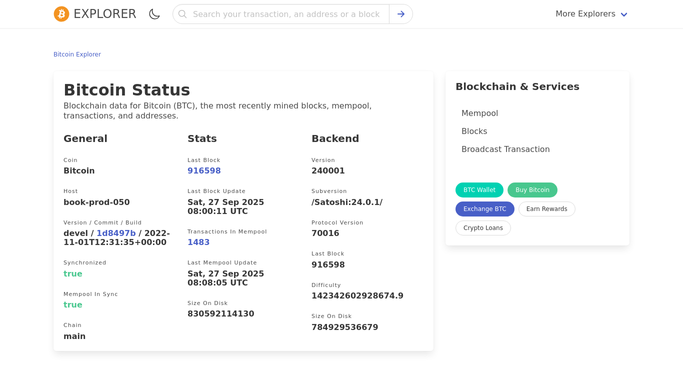The image size is (683, 384).
Task: Click the green Buy Bitcoin button
Action: coord(532,190)
